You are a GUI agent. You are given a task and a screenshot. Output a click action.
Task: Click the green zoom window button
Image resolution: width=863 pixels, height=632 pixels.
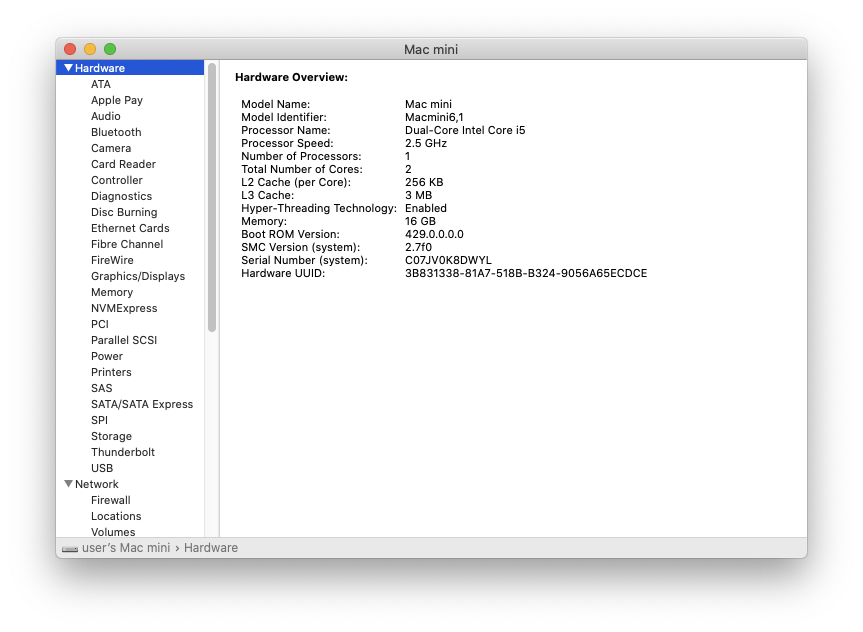tap(110, 49)
